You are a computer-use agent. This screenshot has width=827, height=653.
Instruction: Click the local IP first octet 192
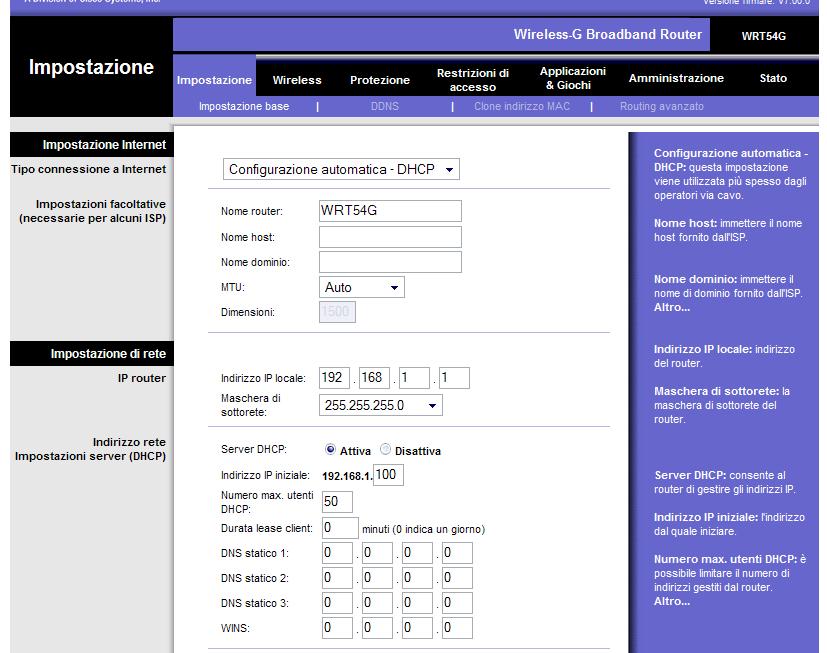coord(334,378)
